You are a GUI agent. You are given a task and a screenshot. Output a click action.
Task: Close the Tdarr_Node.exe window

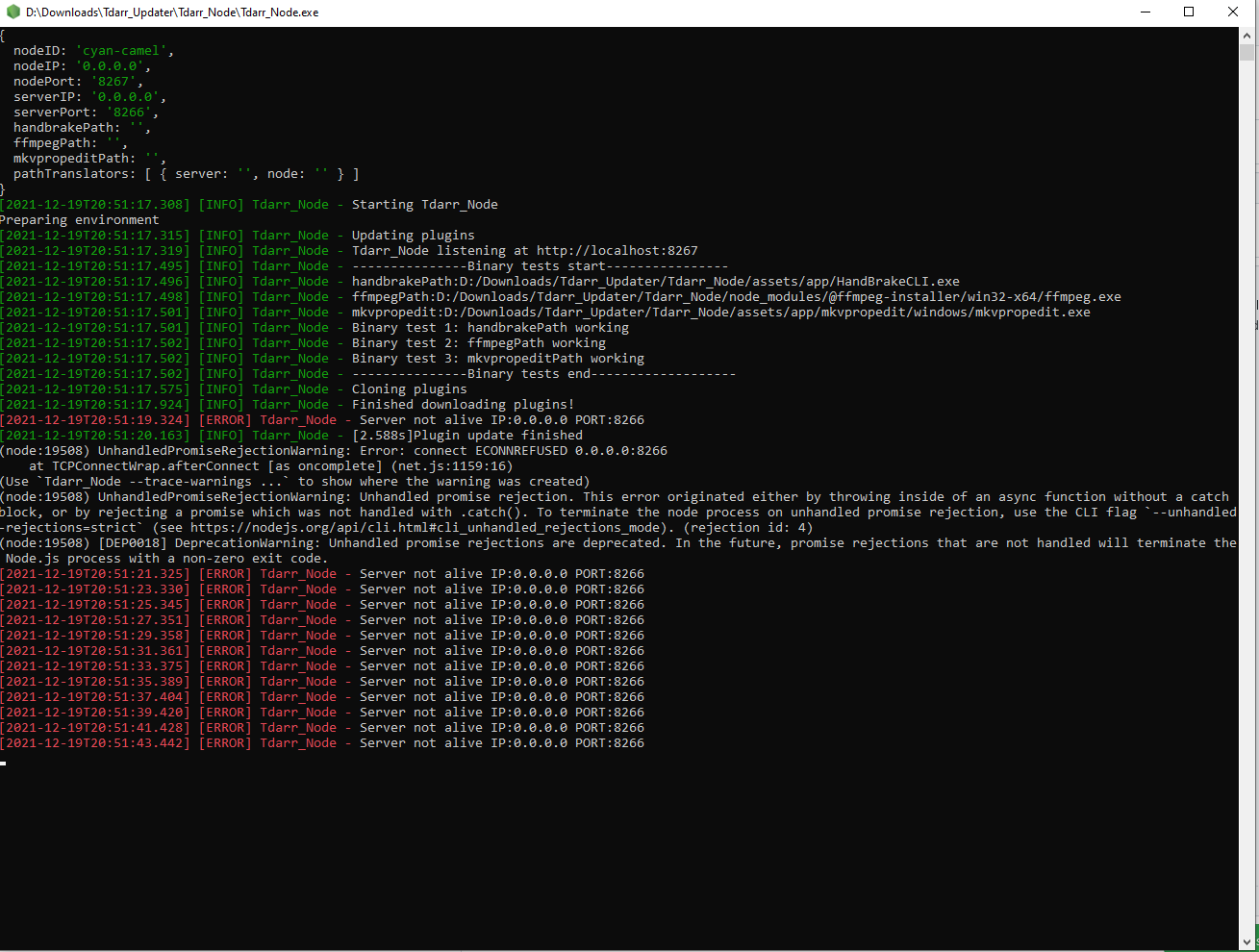(x=1232, y=12)
